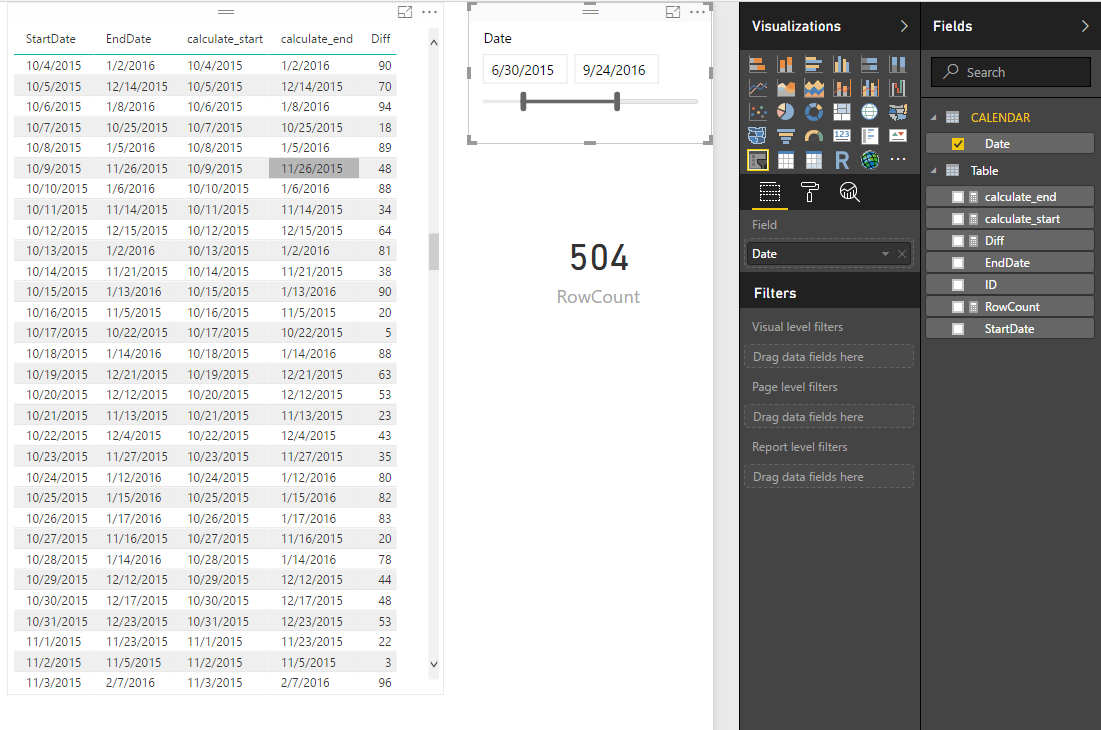
Task: Select the Scatter chart visualization
Action: tap(758, 112)
